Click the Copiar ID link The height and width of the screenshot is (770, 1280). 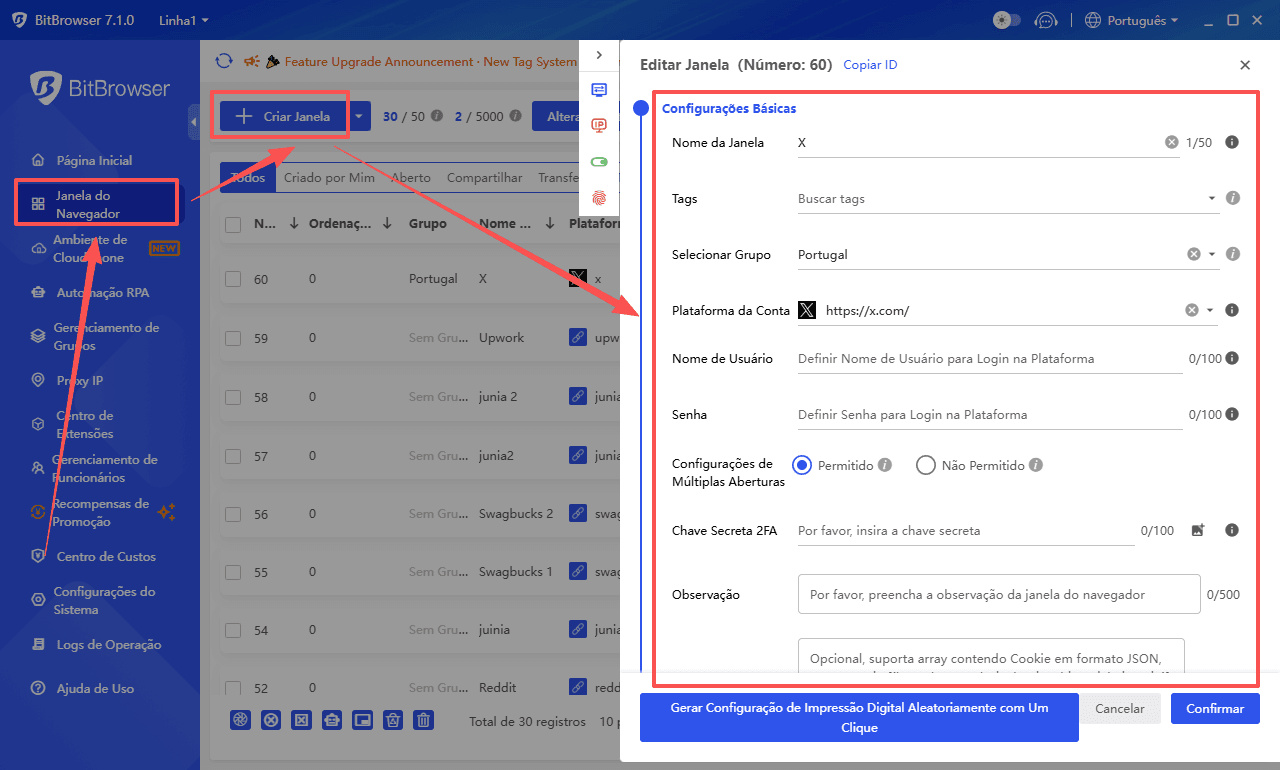coord(870,65)
